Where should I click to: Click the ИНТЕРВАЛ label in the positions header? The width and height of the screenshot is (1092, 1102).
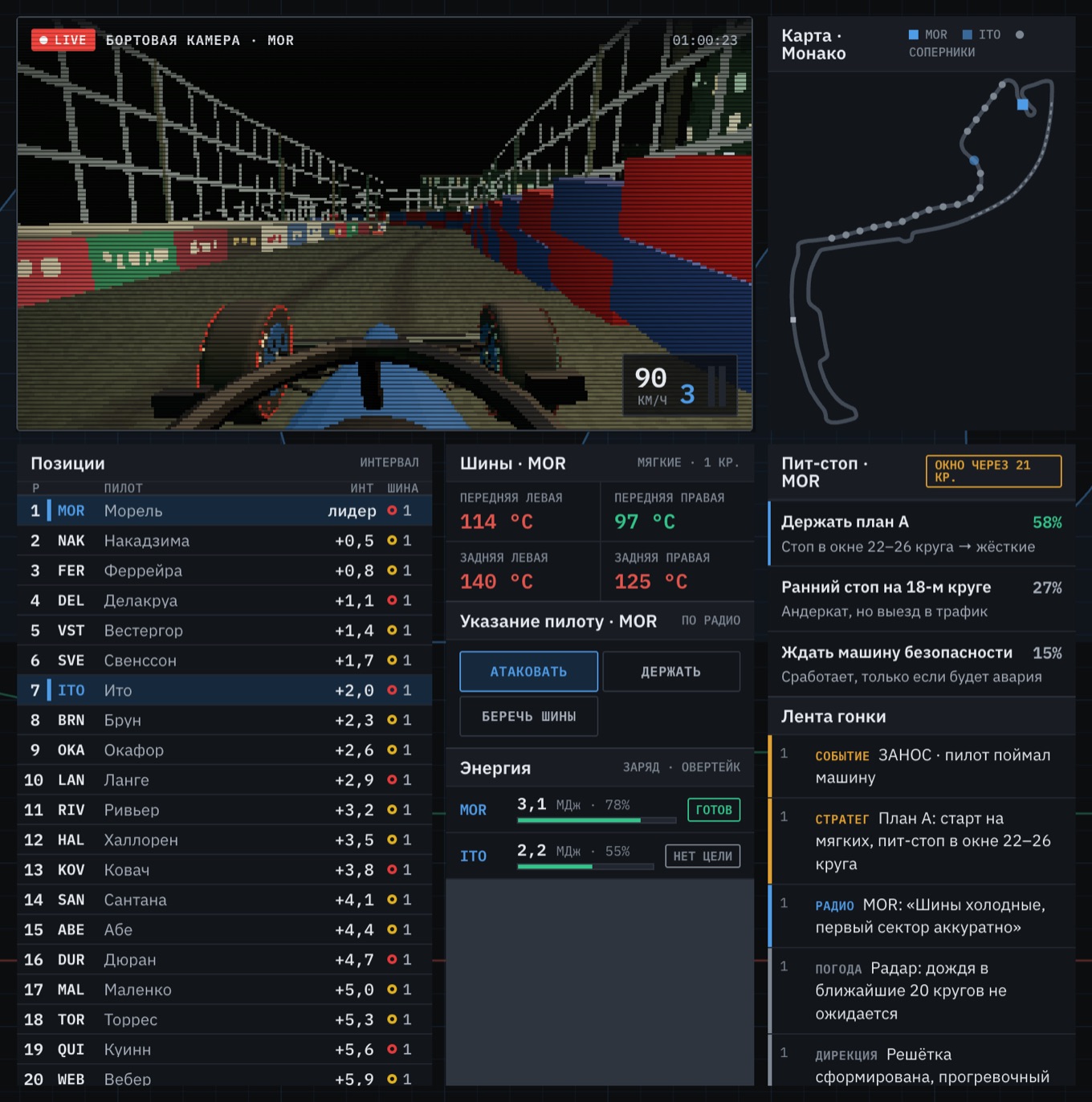389,463
